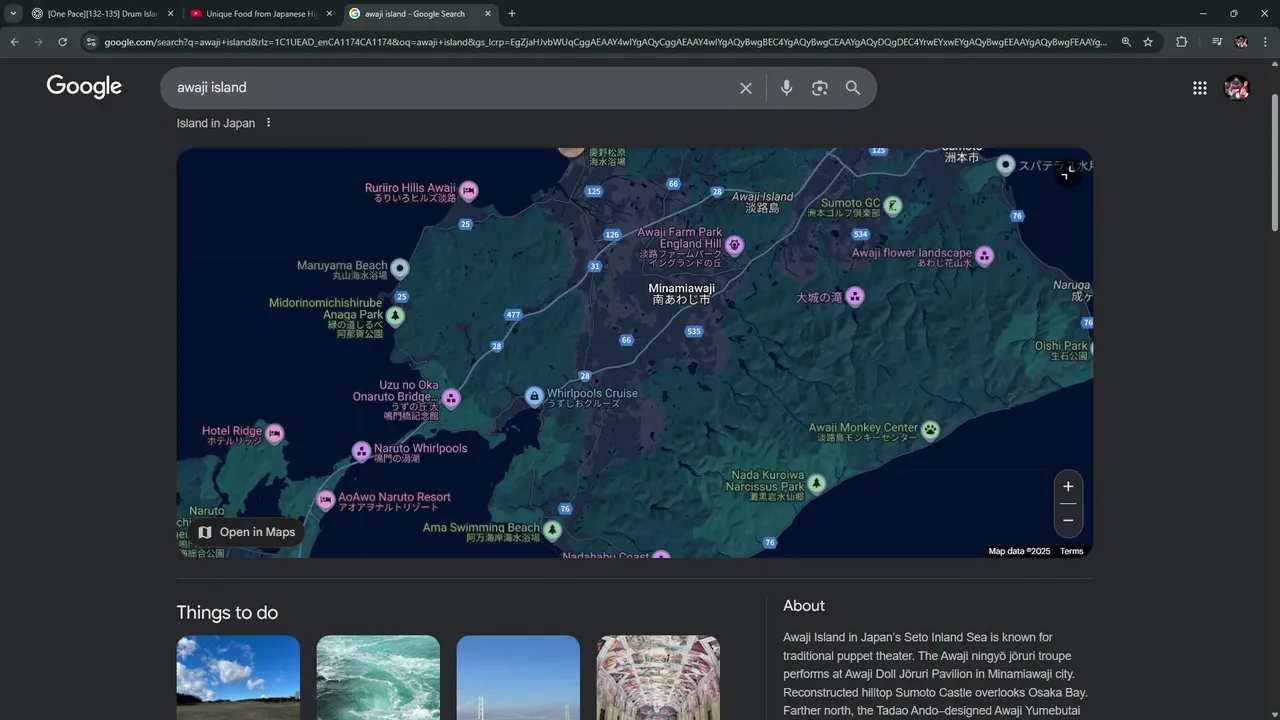Select the Ruriiro Hills Awaji hotel pin

click(468, 190)
